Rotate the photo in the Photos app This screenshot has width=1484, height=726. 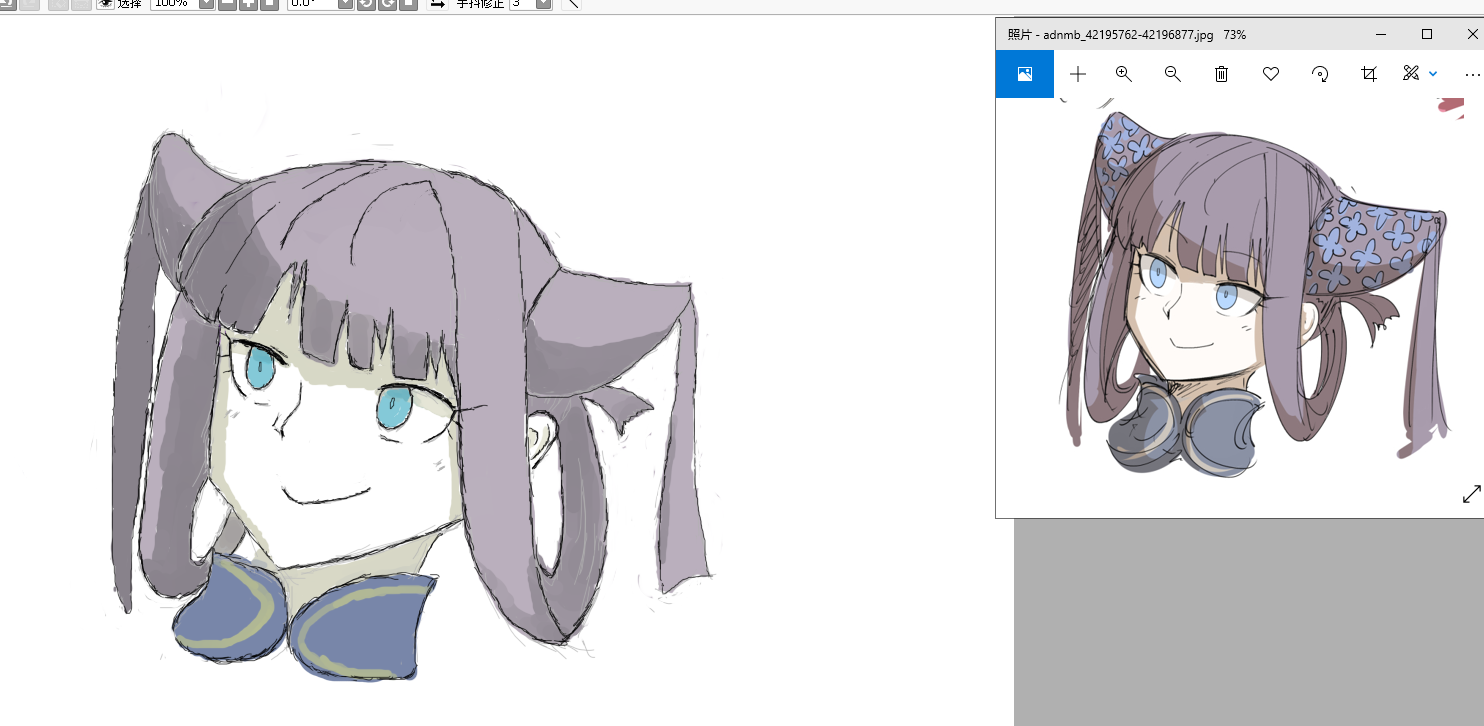pos(1320,74)
